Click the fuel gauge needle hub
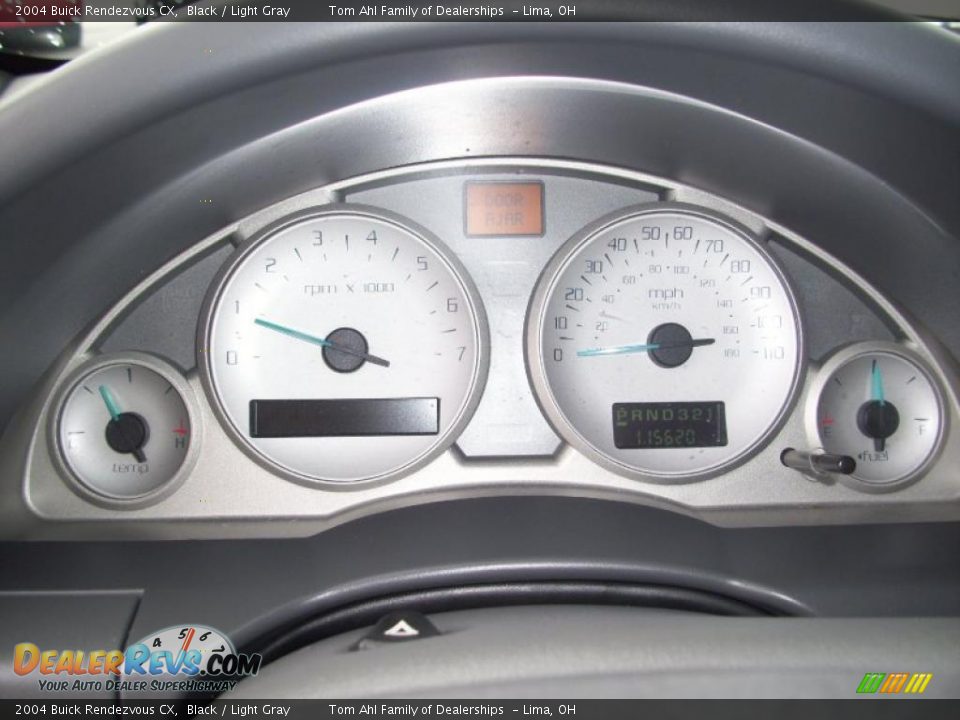960x720 pixels. click(x=878, y=419)
